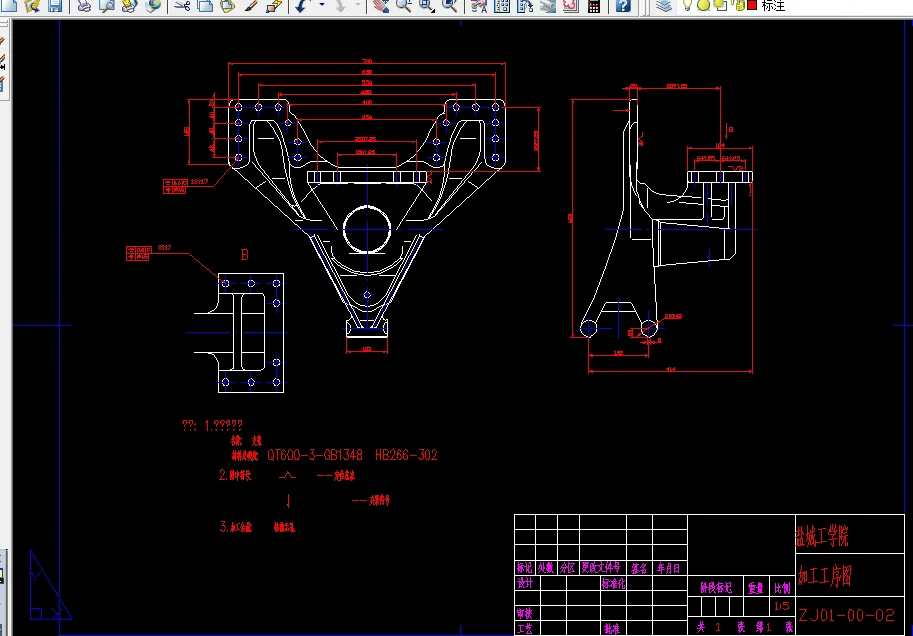Click the 标准化 title block cell
913x636 pixels.
pos(613,583)
